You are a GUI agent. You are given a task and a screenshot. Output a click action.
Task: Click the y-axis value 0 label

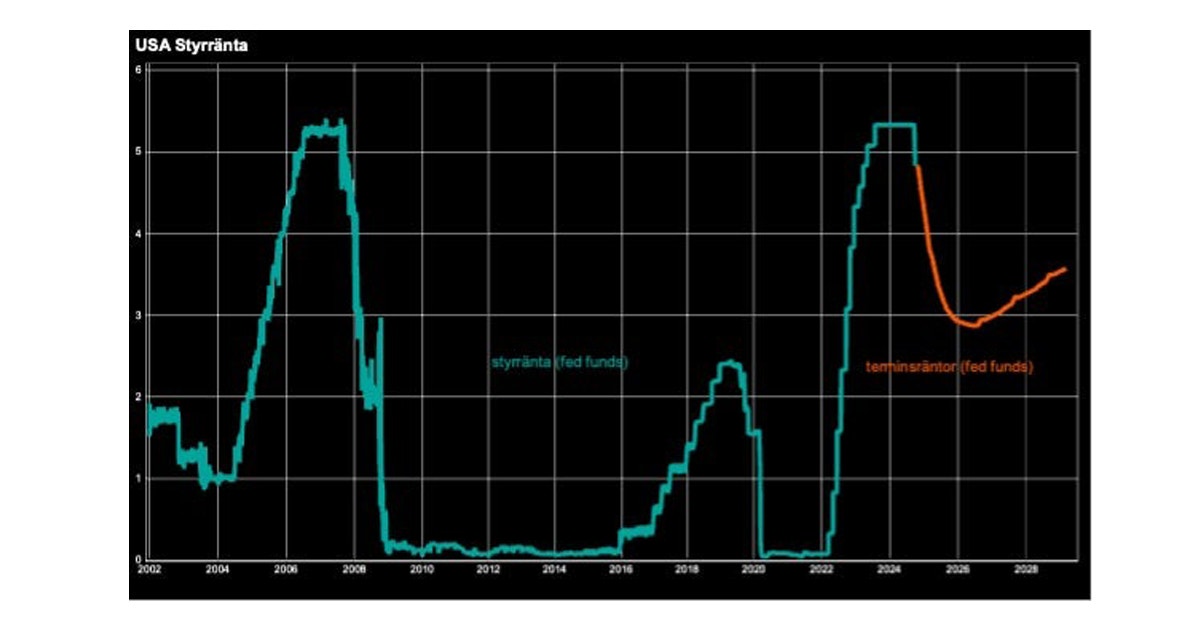[139, 559]
